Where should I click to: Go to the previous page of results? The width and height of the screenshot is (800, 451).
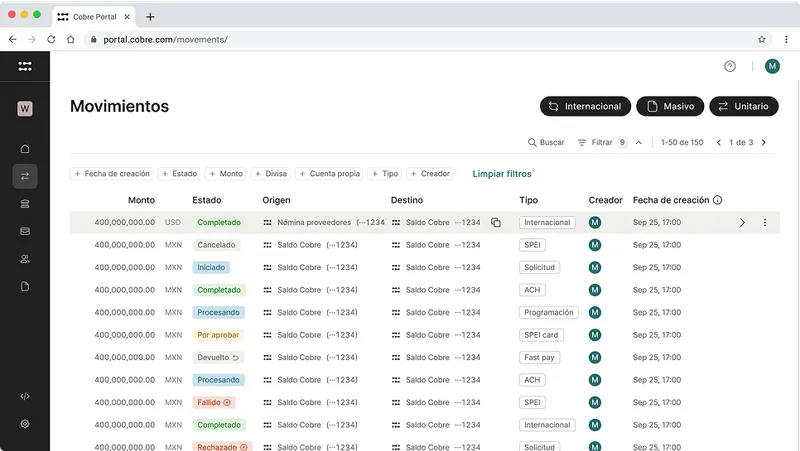[x=718, y=142]
